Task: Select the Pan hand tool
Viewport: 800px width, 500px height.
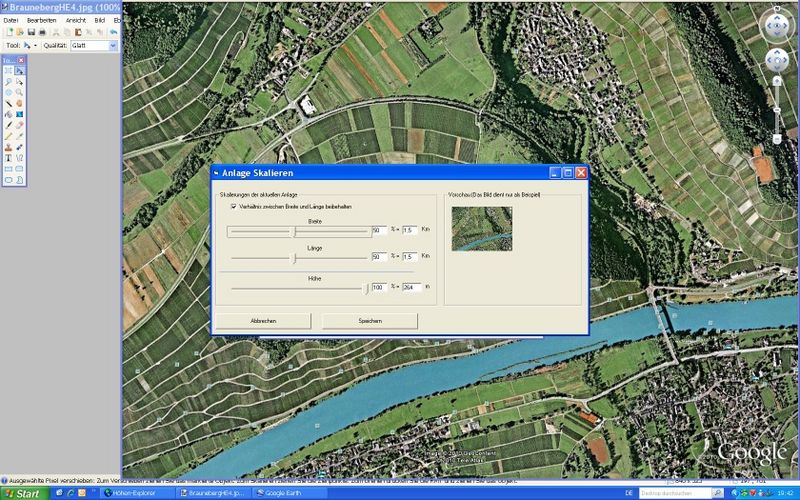Action: pos(19,103)
